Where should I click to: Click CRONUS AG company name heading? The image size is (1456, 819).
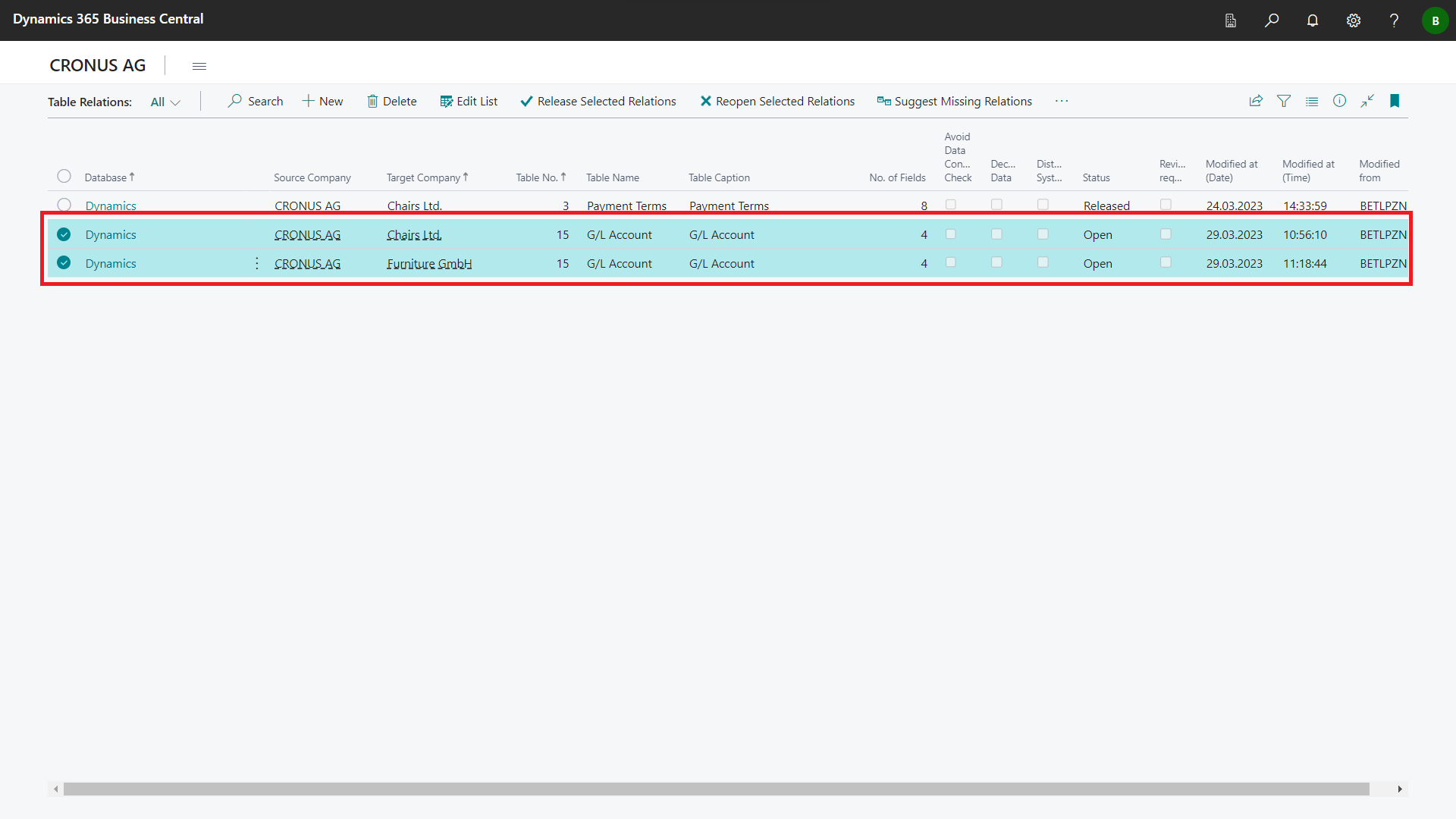point(98,65)
